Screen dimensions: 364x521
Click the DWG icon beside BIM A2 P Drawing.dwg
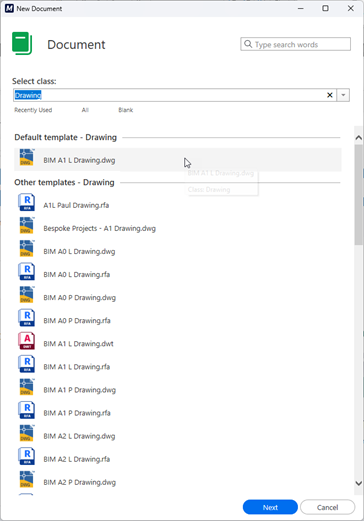[x=27, y=480]
